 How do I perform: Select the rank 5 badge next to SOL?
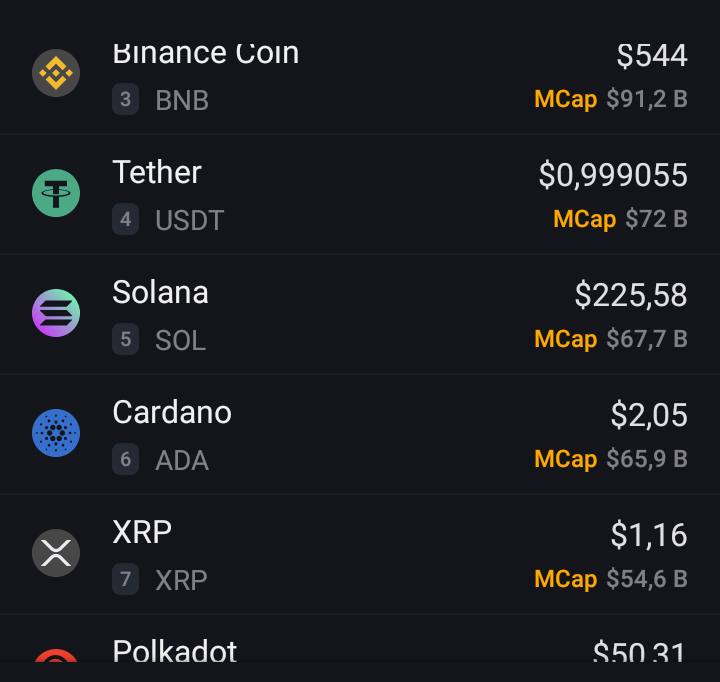(x=125, y=339)
